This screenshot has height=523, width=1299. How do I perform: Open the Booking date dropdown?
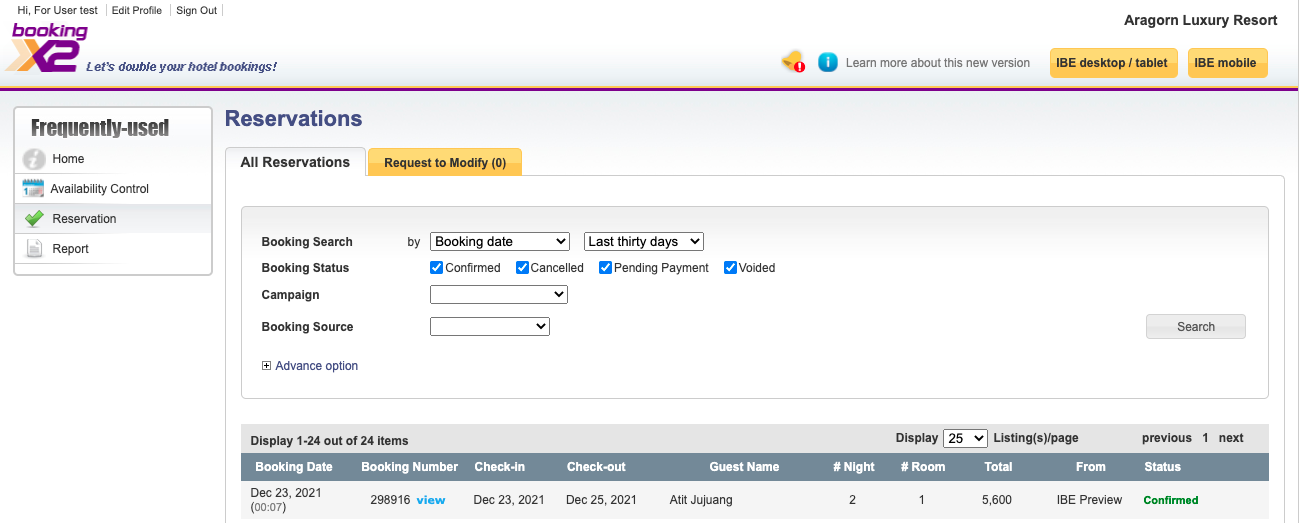pos(499,241)
